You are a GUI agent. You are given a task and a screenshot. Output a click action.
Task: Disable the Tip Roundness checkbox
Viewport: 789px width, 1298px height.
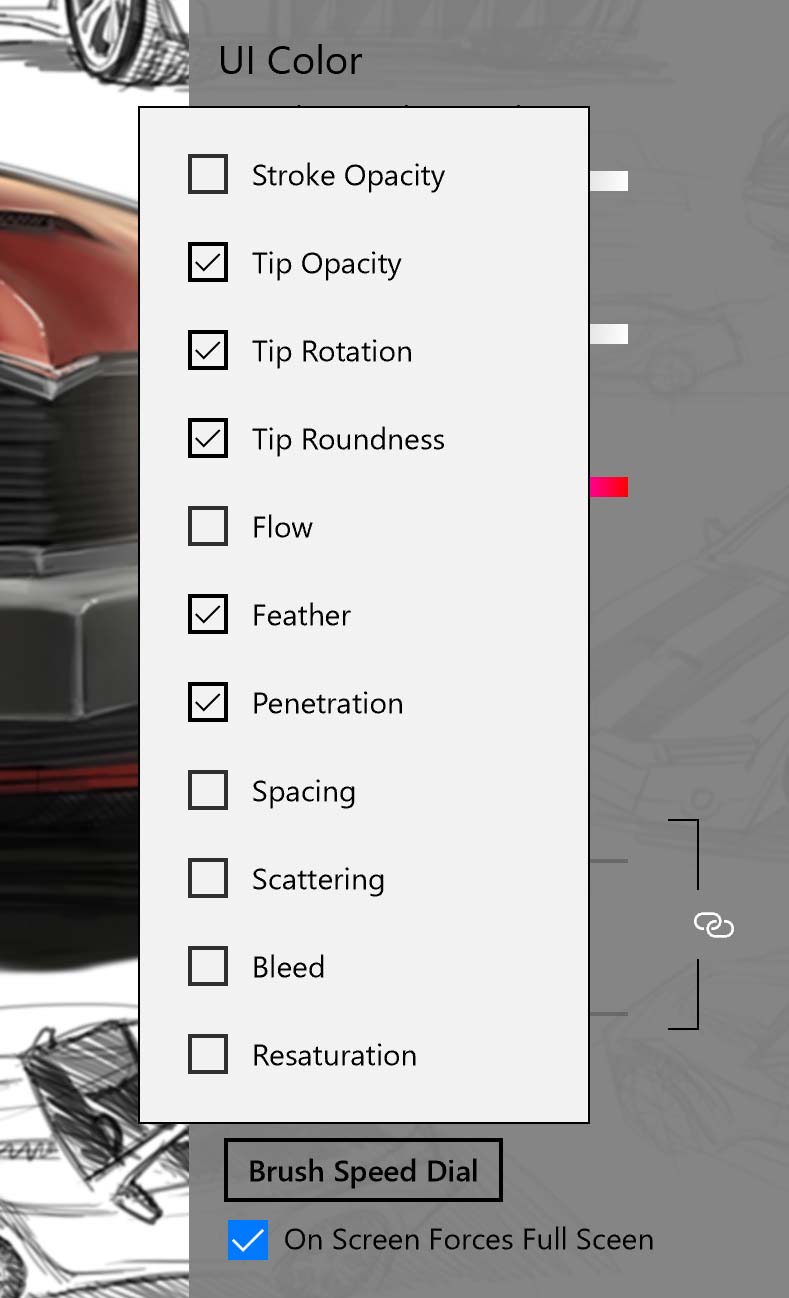click(208, 438)
